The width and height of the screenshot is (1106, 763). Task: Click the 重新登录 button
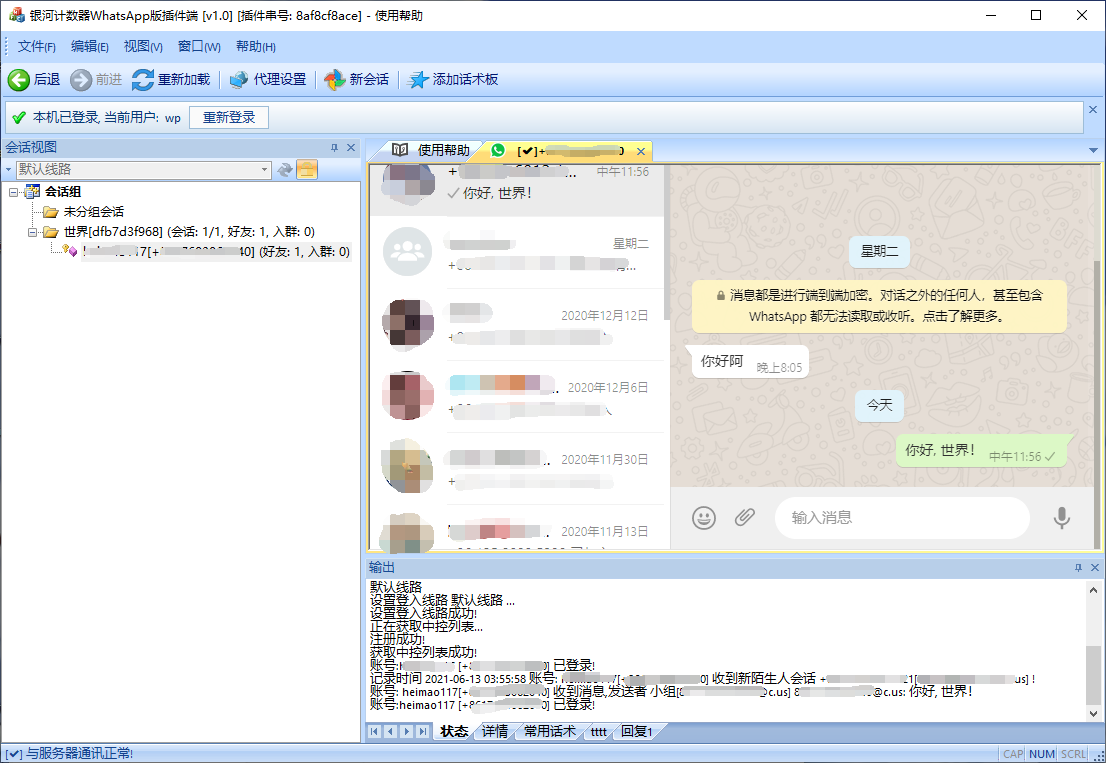[229, 118]
